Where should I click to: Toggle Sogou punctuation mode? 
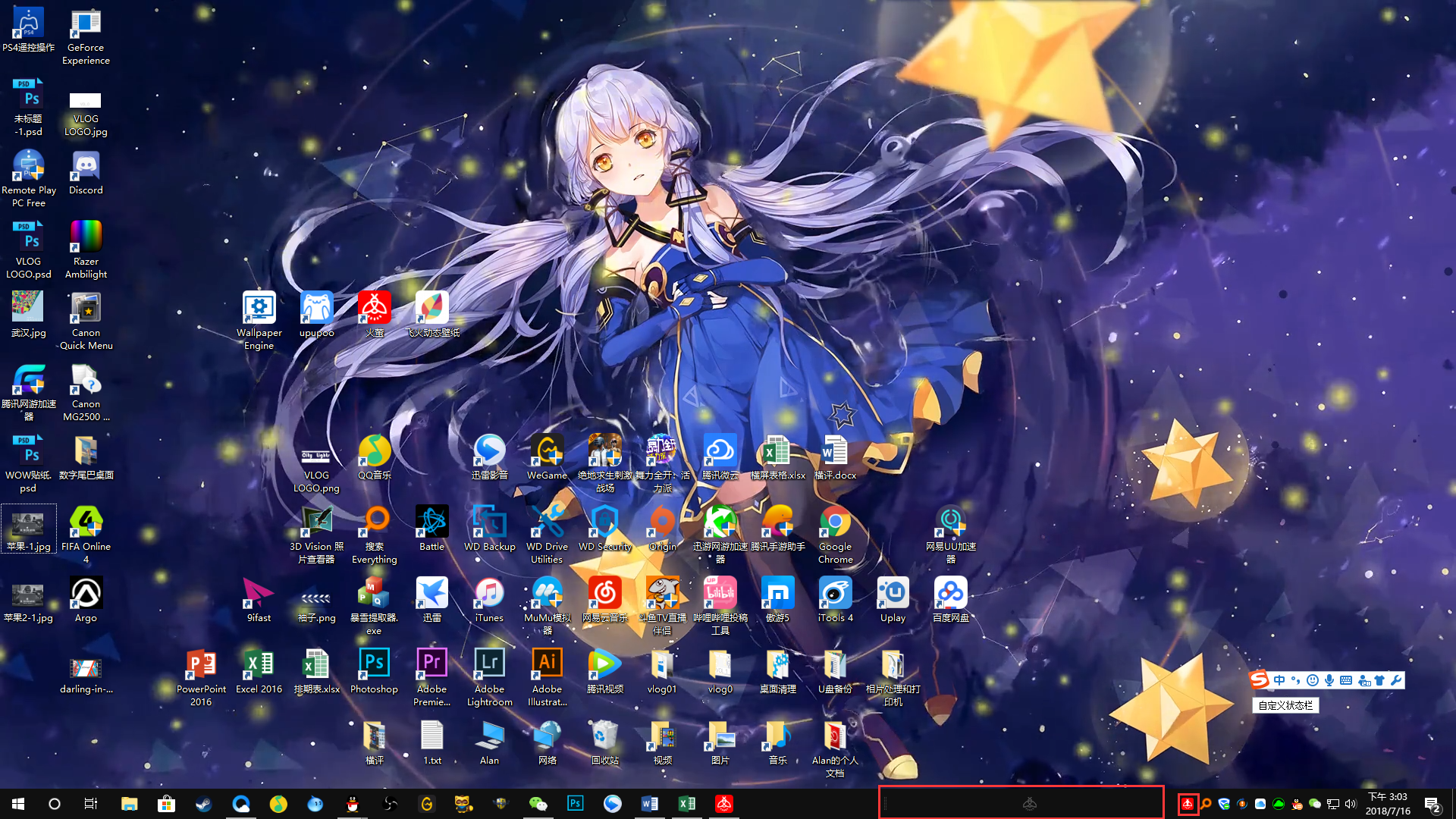1295,680
